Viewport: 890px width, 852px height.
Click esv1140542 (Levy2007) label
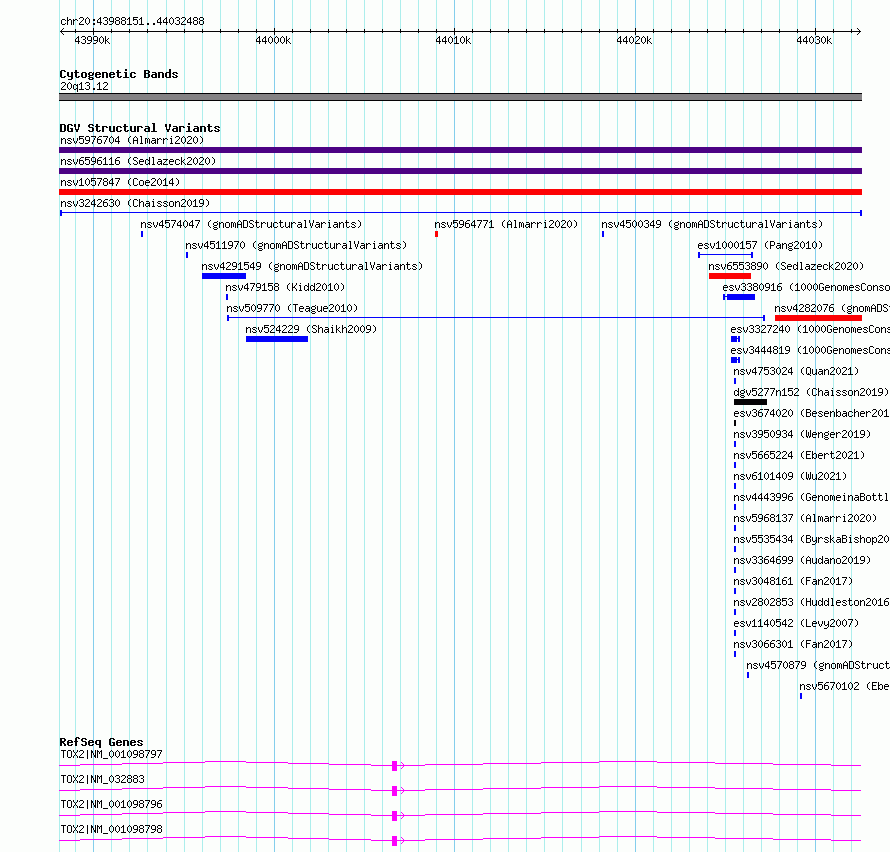tap(796, 623)
